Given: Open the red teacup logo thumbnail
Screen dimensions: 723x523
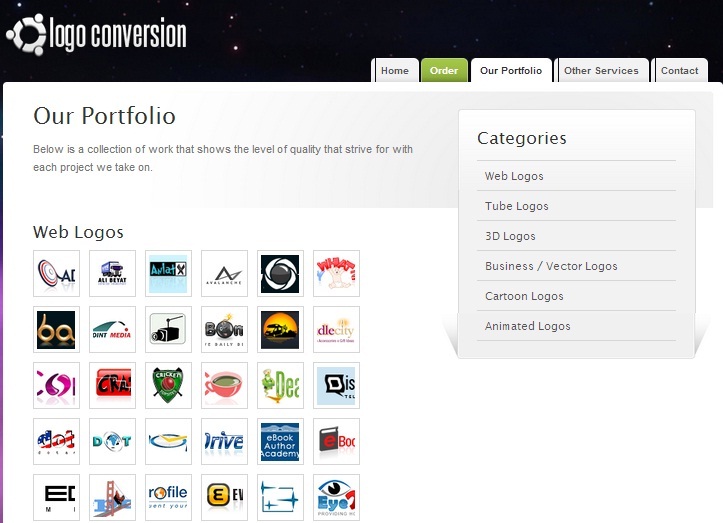Looking at the screenshot, I should 224,385.
